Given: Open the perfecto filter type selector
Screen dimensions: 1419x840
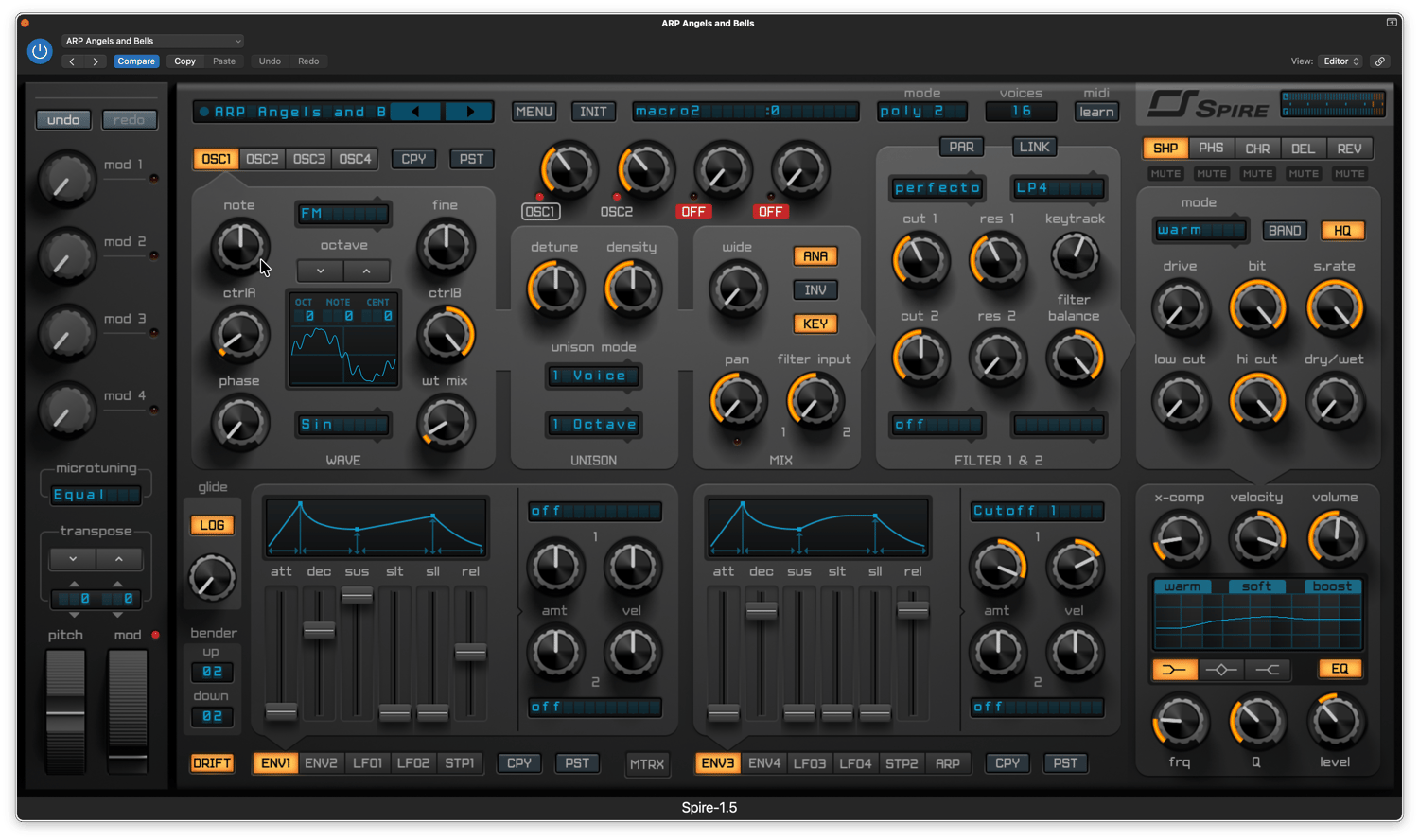Looking at the screenshot, I should [x=937, y=188].
